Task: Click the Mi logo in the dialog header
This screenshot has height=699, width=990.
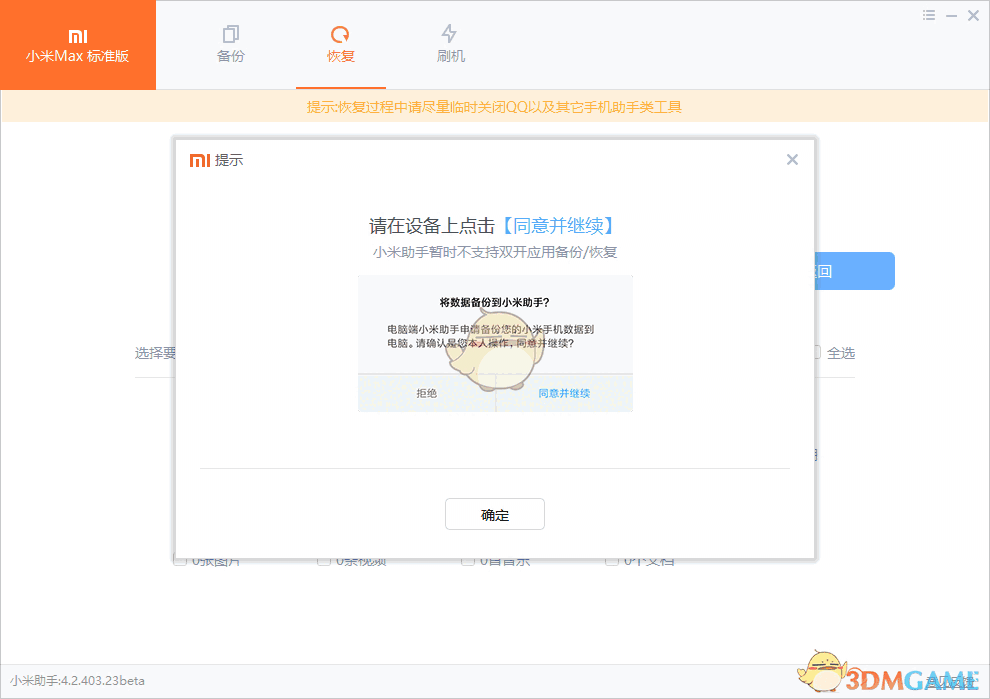Action: (198, 159)
